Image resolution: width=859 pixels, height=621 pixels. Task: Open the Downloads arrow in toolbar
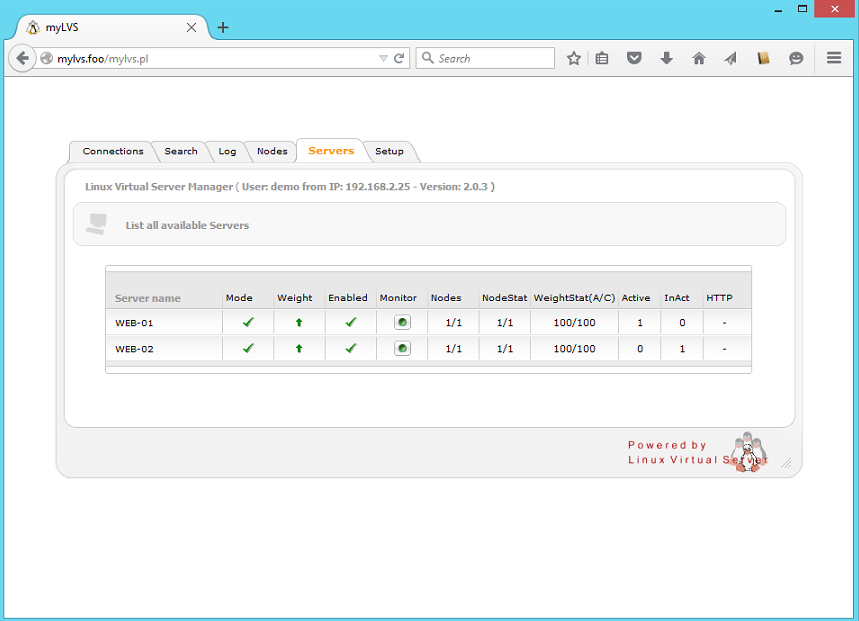[666, 59]
